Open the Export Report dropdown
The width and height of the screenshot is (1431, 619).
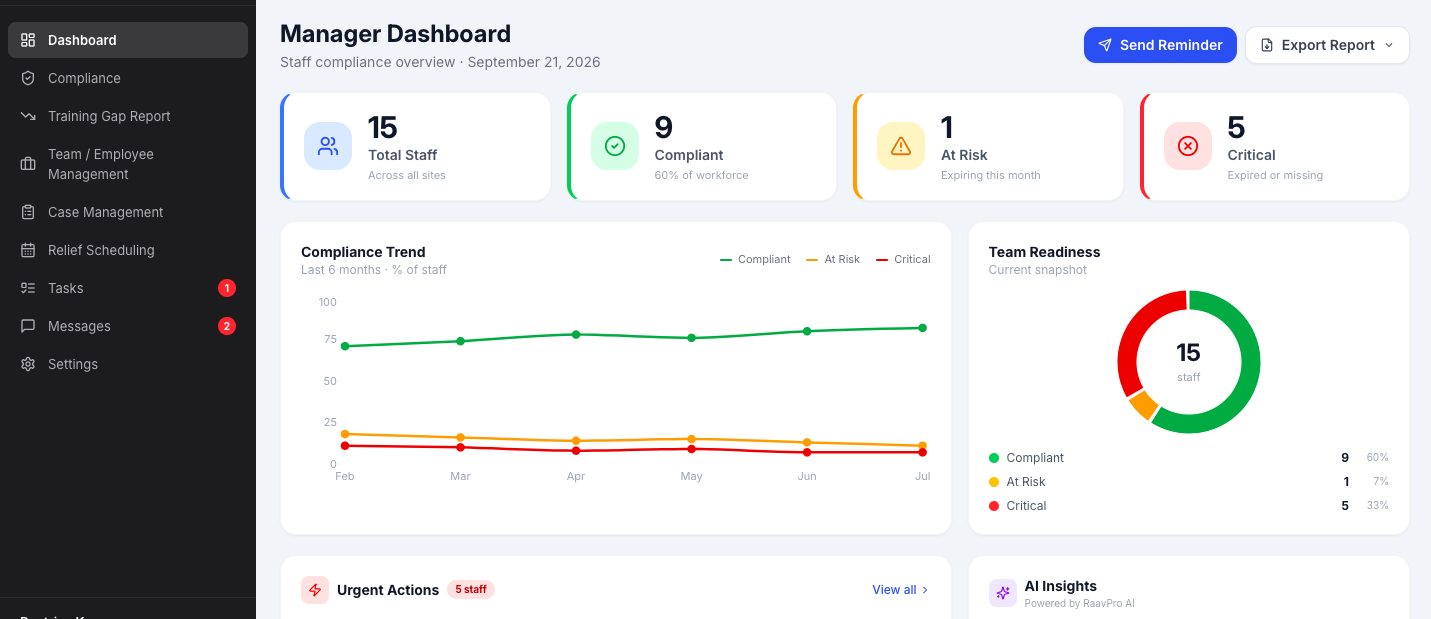[x=1327, y=45]
